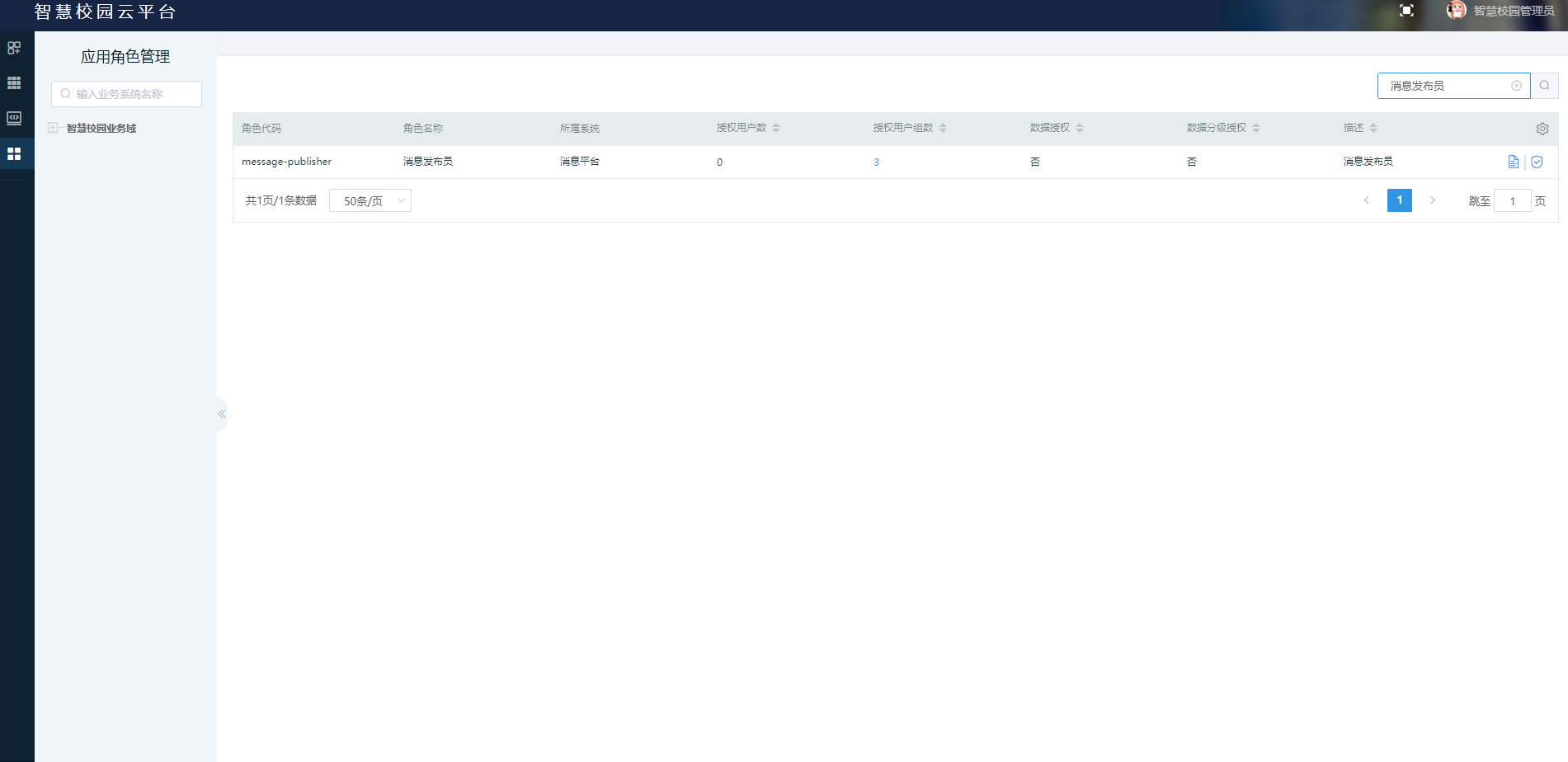Click 消息平台 system cell
Screen dimensions: 1568x762
coord(580,162)
